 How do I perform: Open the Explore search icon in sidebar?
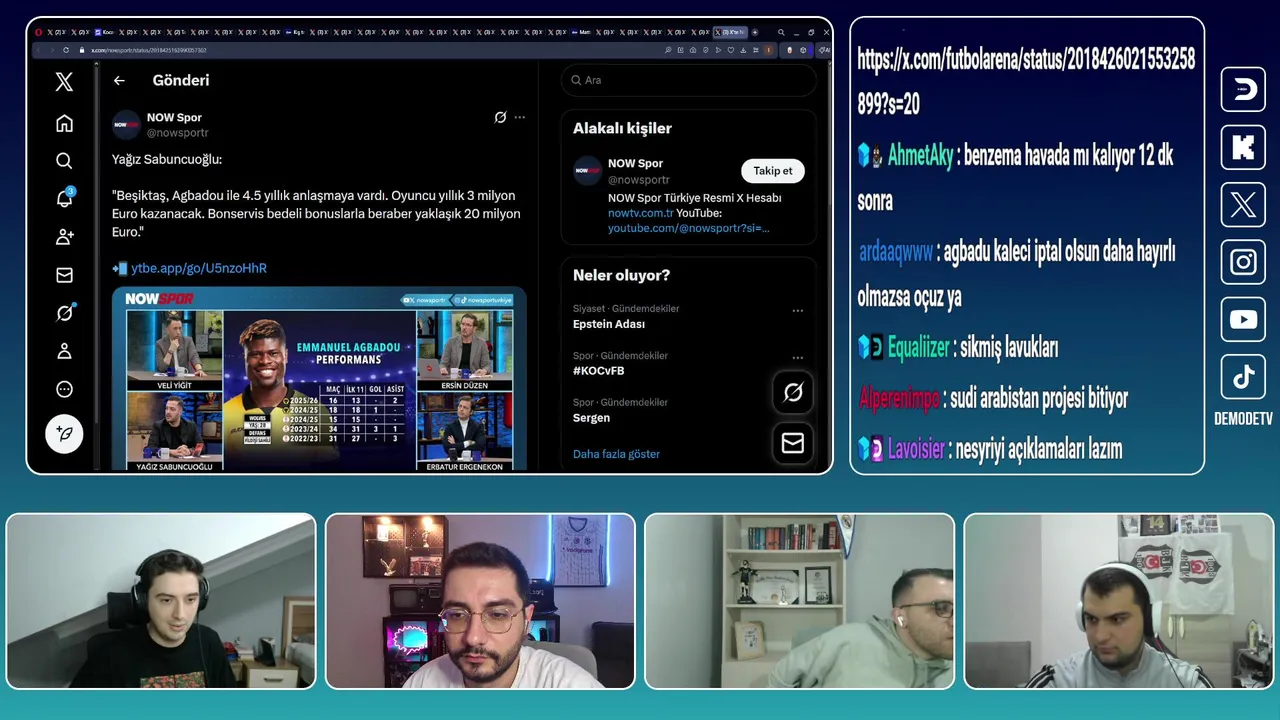pyautogui.click(x=64, y=161)
